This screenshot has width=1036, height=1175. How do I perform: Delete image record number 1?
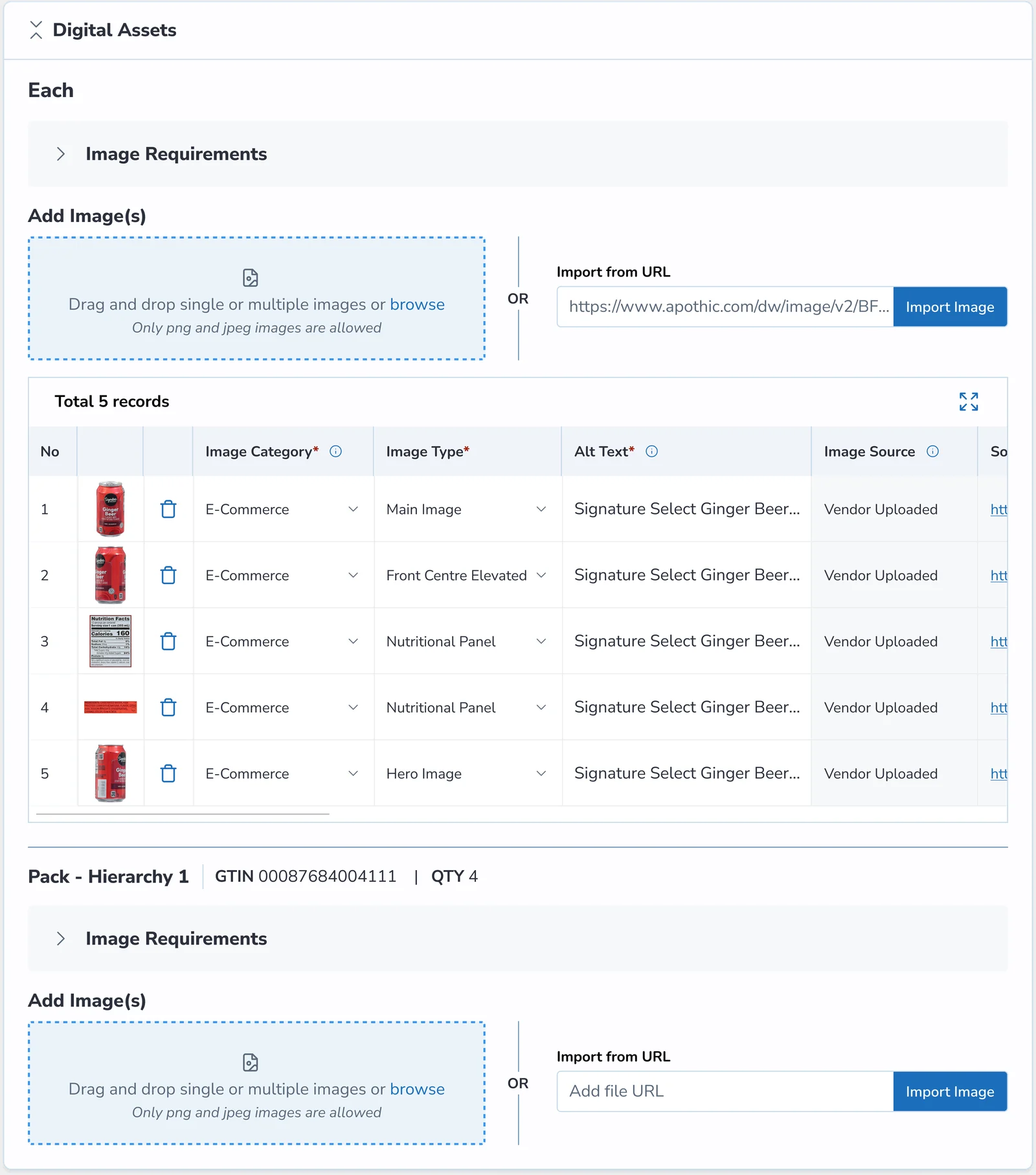coord(168,509)
